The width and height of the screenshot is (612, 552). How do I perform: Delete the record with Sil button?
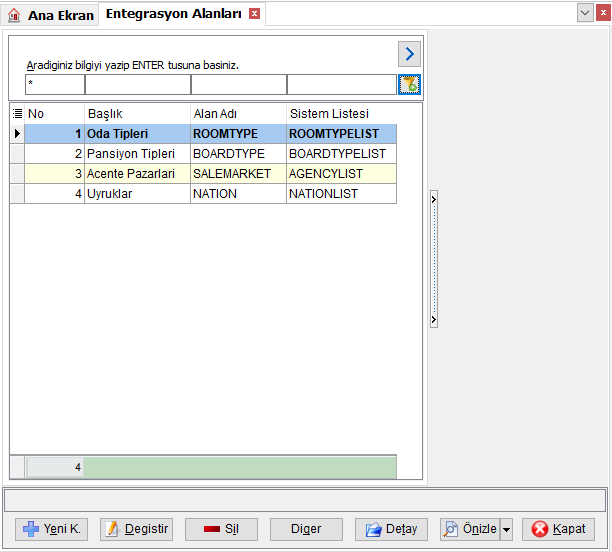pyautogui.click(x=221, y=529)
